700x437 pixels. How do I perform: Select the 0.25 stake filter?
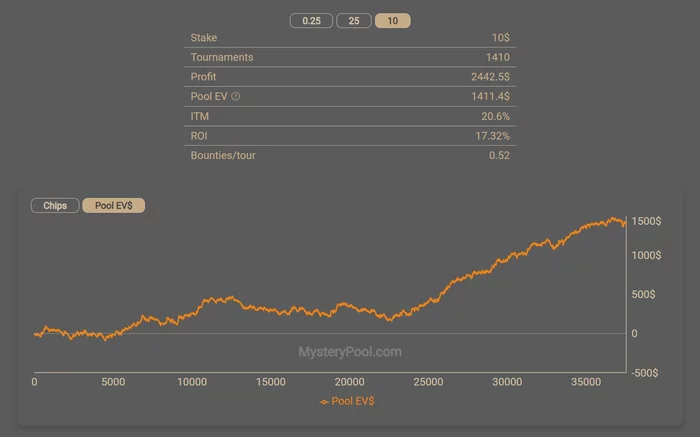[x=311, y=21]
